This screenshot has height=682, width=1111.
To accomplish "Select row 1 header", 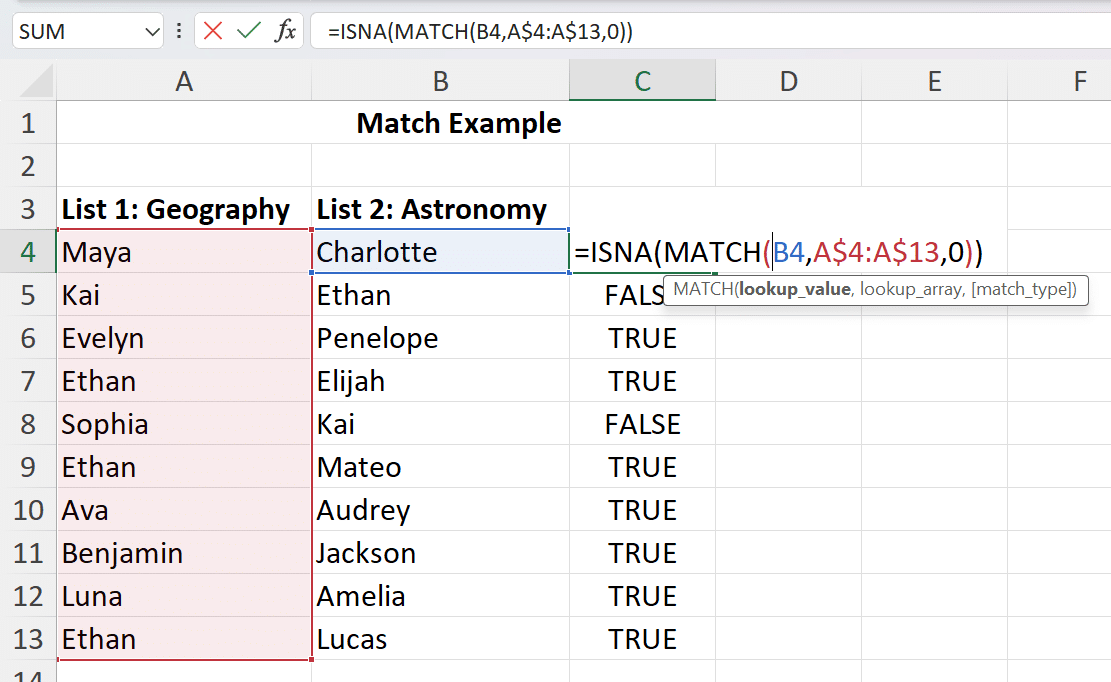I will coord(28,123).
